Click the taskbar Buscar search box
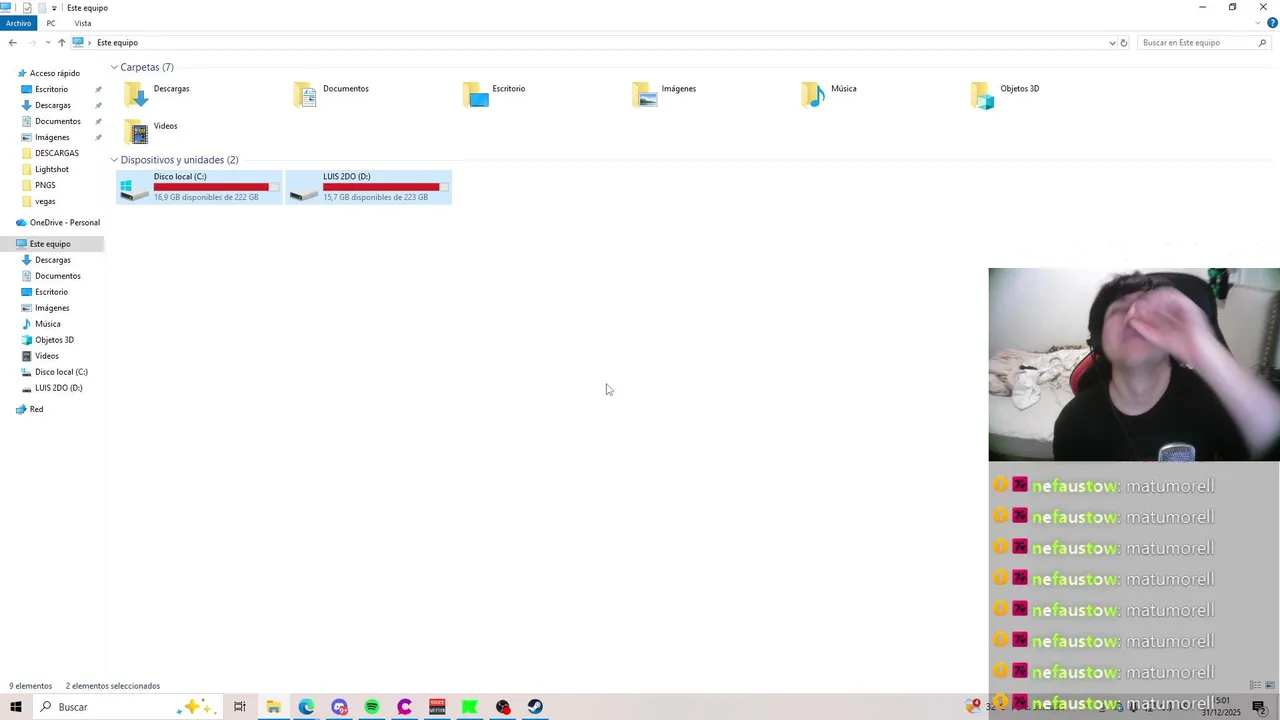The image size is (1280, 720). [x=126, y=707]
